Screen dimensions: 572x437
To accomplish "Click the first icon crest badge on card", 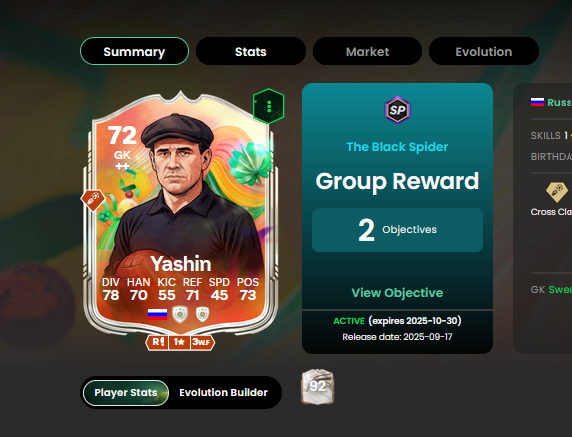I will pyautogui.click(x=180, y=314).
